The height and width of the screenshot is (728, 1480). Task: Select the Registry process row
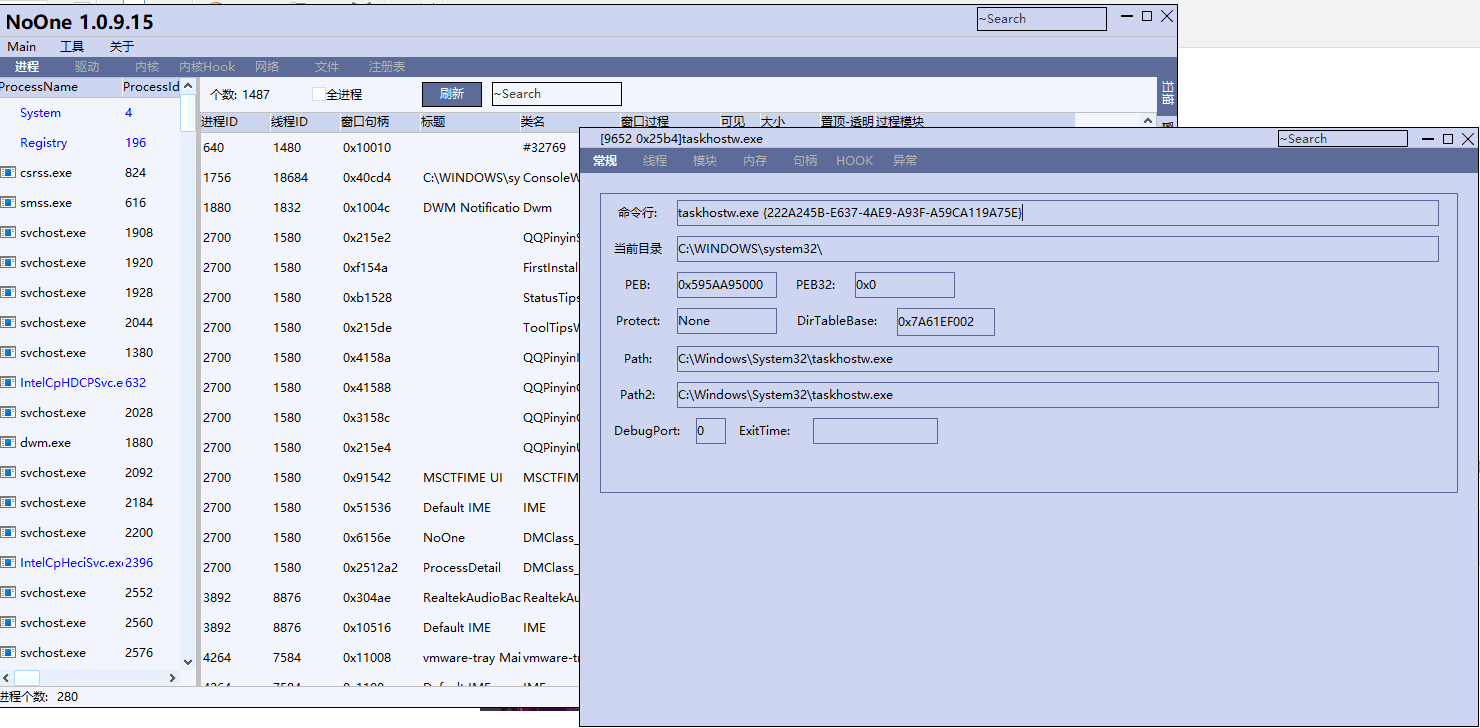pyautogui.click(x=90, y=143)
